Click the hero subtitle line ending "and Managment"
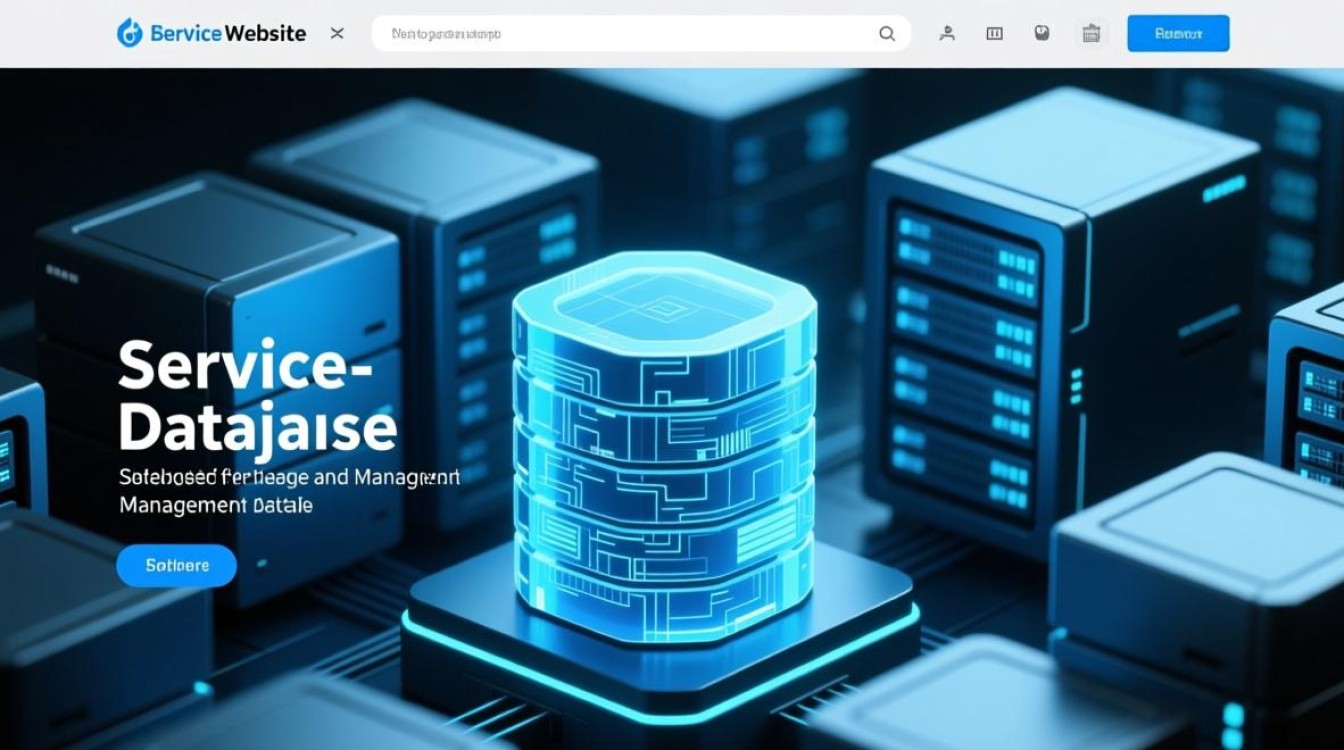This screenshot has width=1344, height=750. pyautogui.click(x=289, y=477)
